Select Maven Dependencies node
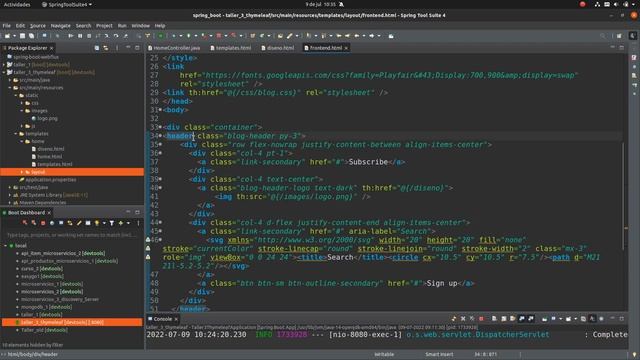This screenshot has width=640, height=360. tap(42, 202)
